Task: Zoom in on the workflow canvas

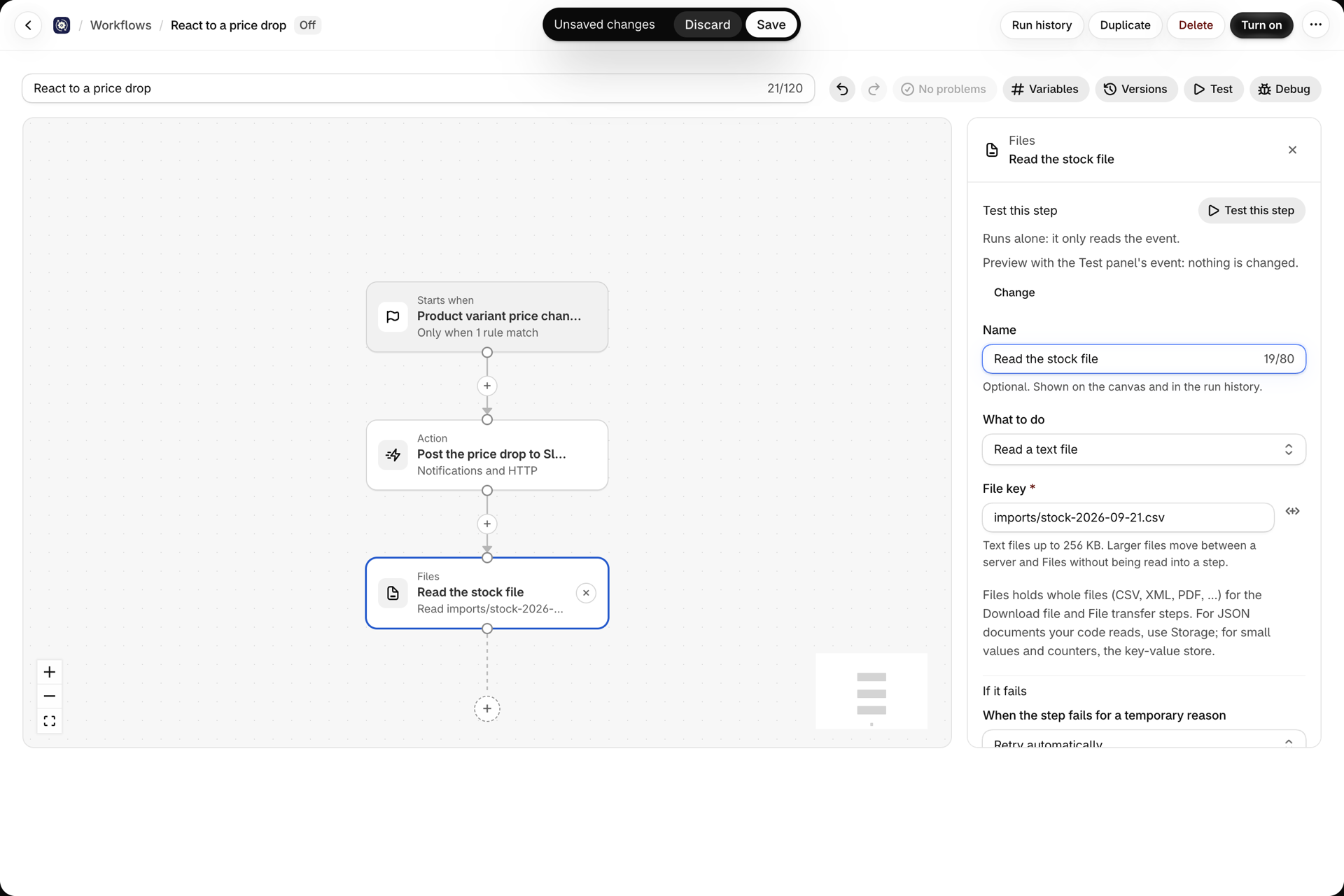Action: 50,672
